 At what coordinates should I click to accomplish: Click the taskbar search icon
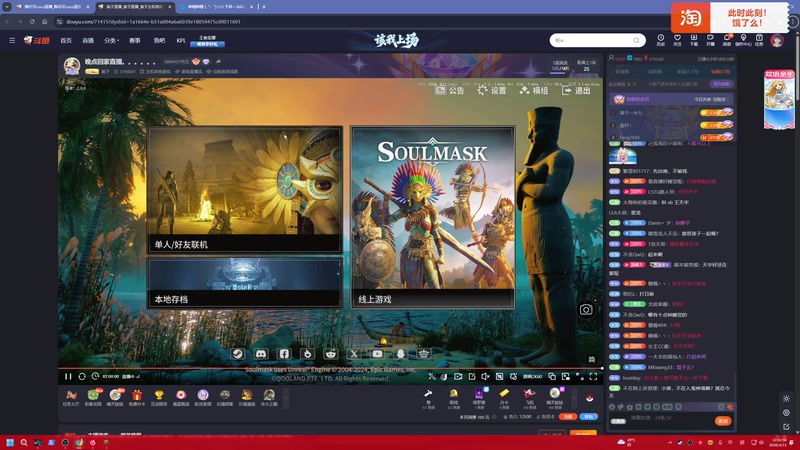pyautogui.click(x=23, y=442)
